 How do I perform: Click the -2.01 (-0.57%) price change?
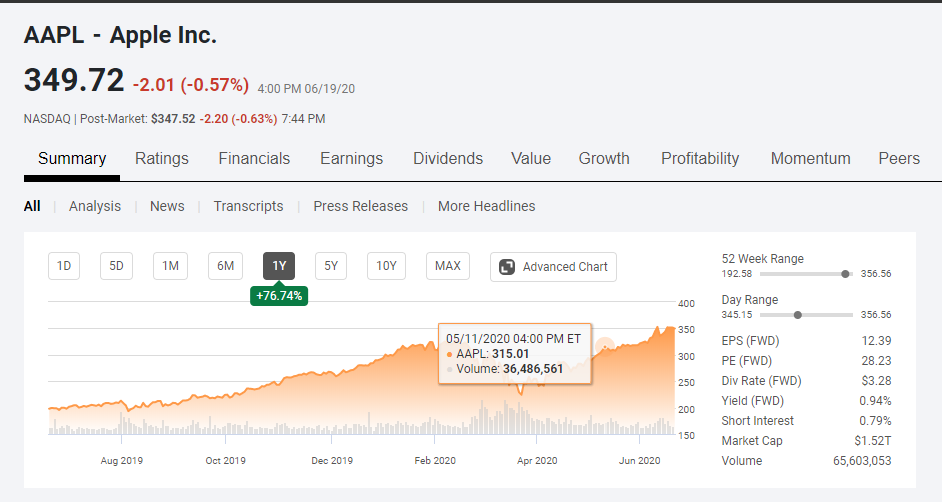coord(190,85)
